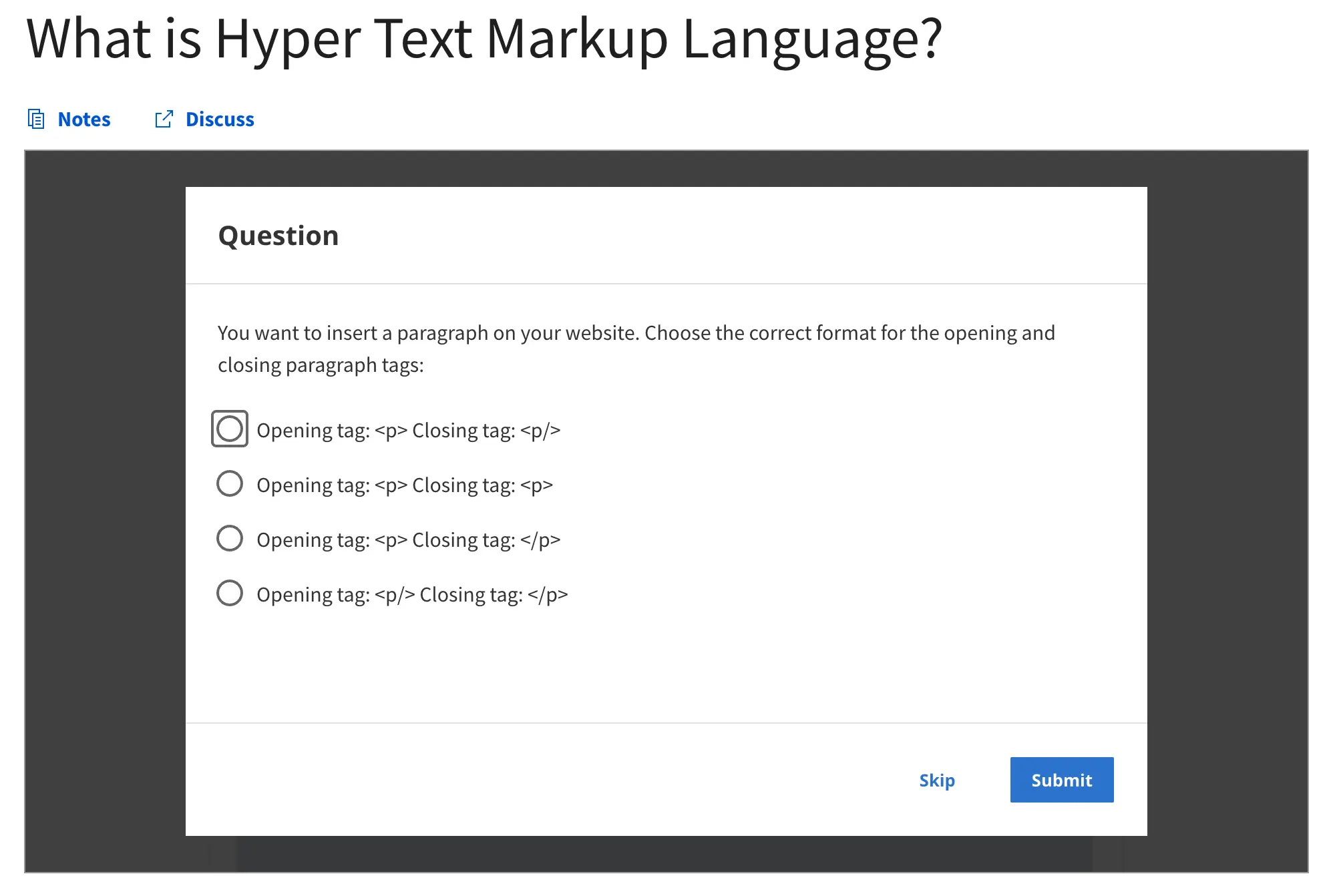
Task: Click label text 'Opening tag: <p/> Closing tag: </p>'
Action: click(412, 595)
